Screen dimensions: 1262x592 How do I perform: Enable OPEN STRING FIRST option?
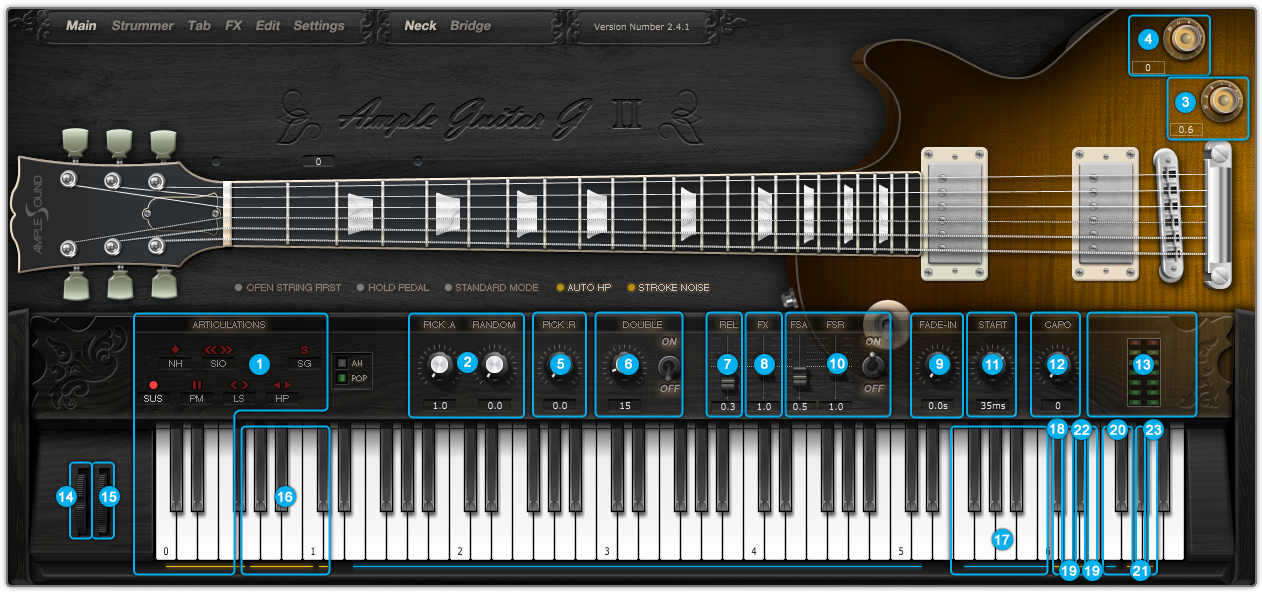(x=288, y=288)
